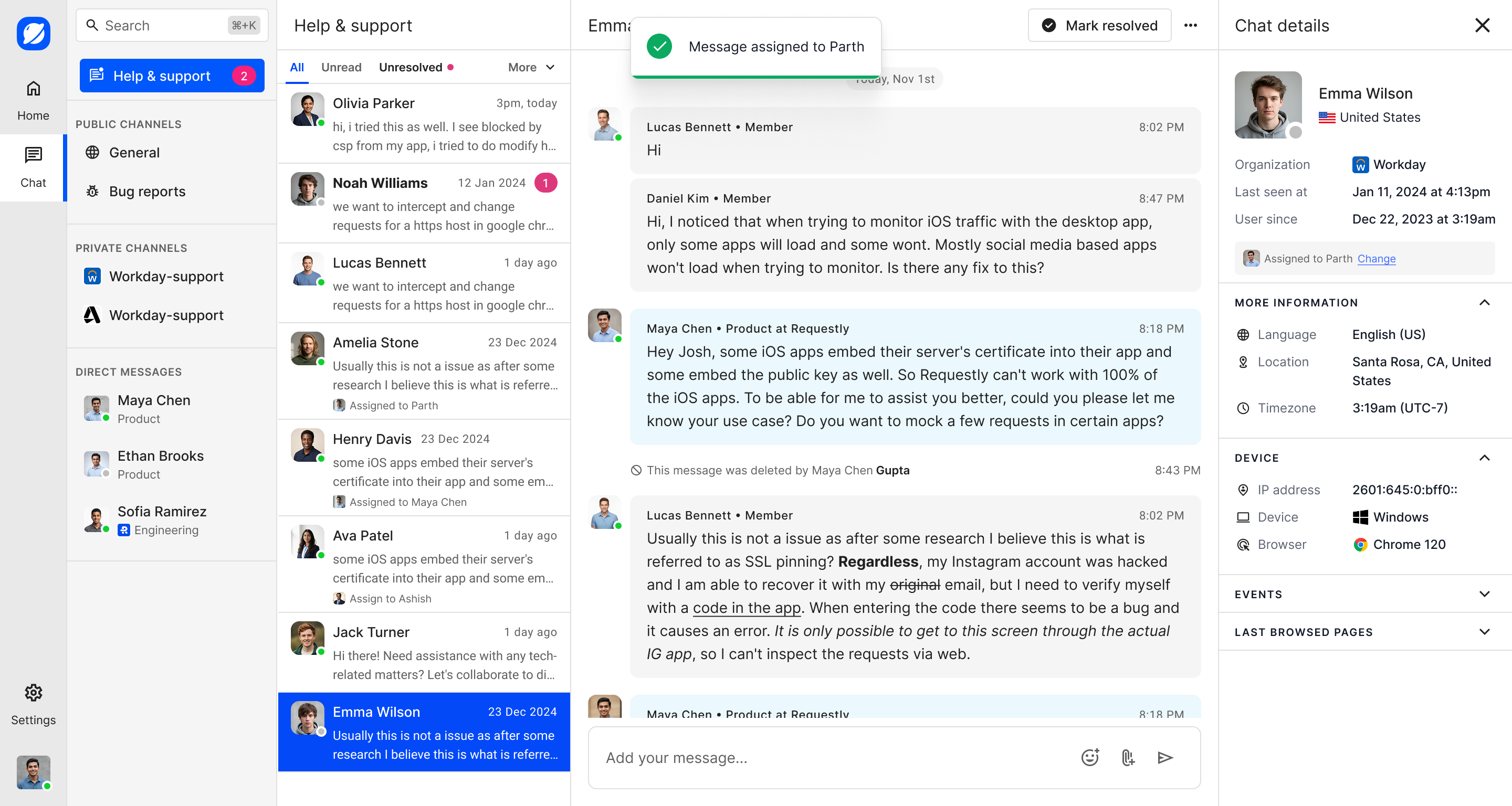Viewport: 1512px width, 806px height.
Task: Click the Windows logo icon
Action: (1361, 517)
